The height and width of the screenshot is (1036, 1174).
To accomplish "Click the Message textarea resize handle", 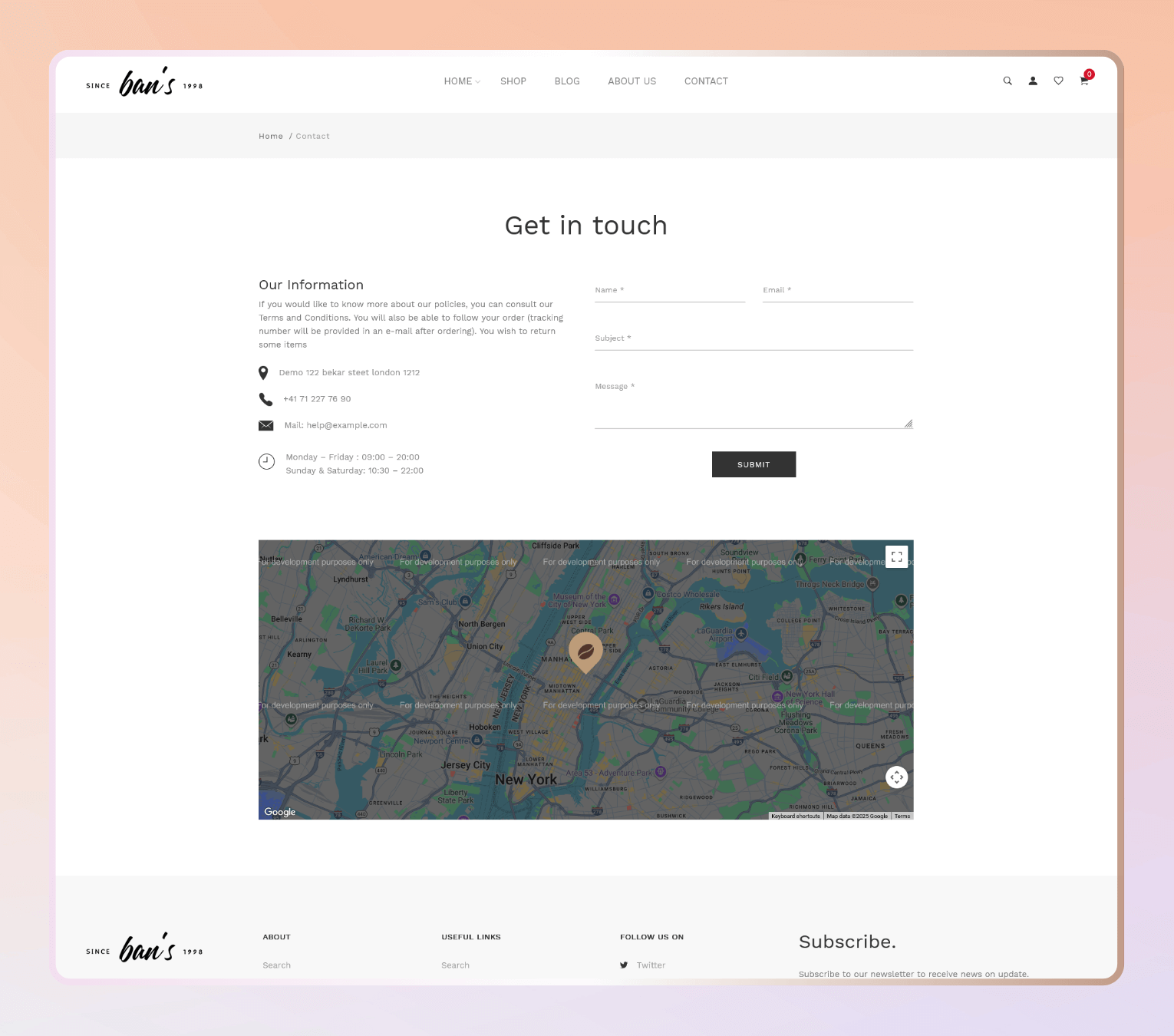I will point(909,424).
